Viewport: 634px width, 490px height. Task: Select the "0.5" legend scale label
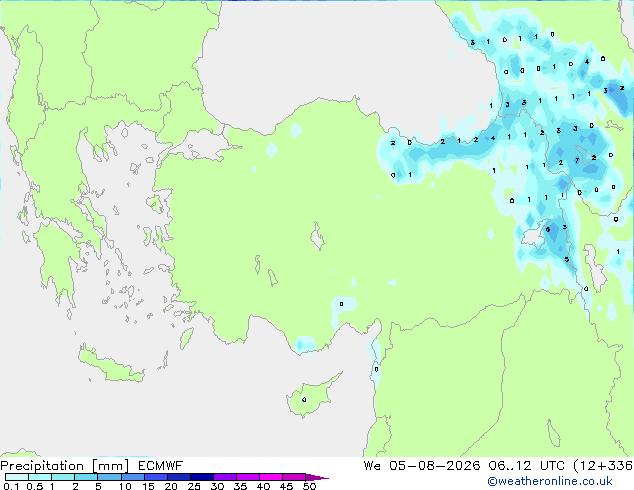tap(34, 486)
